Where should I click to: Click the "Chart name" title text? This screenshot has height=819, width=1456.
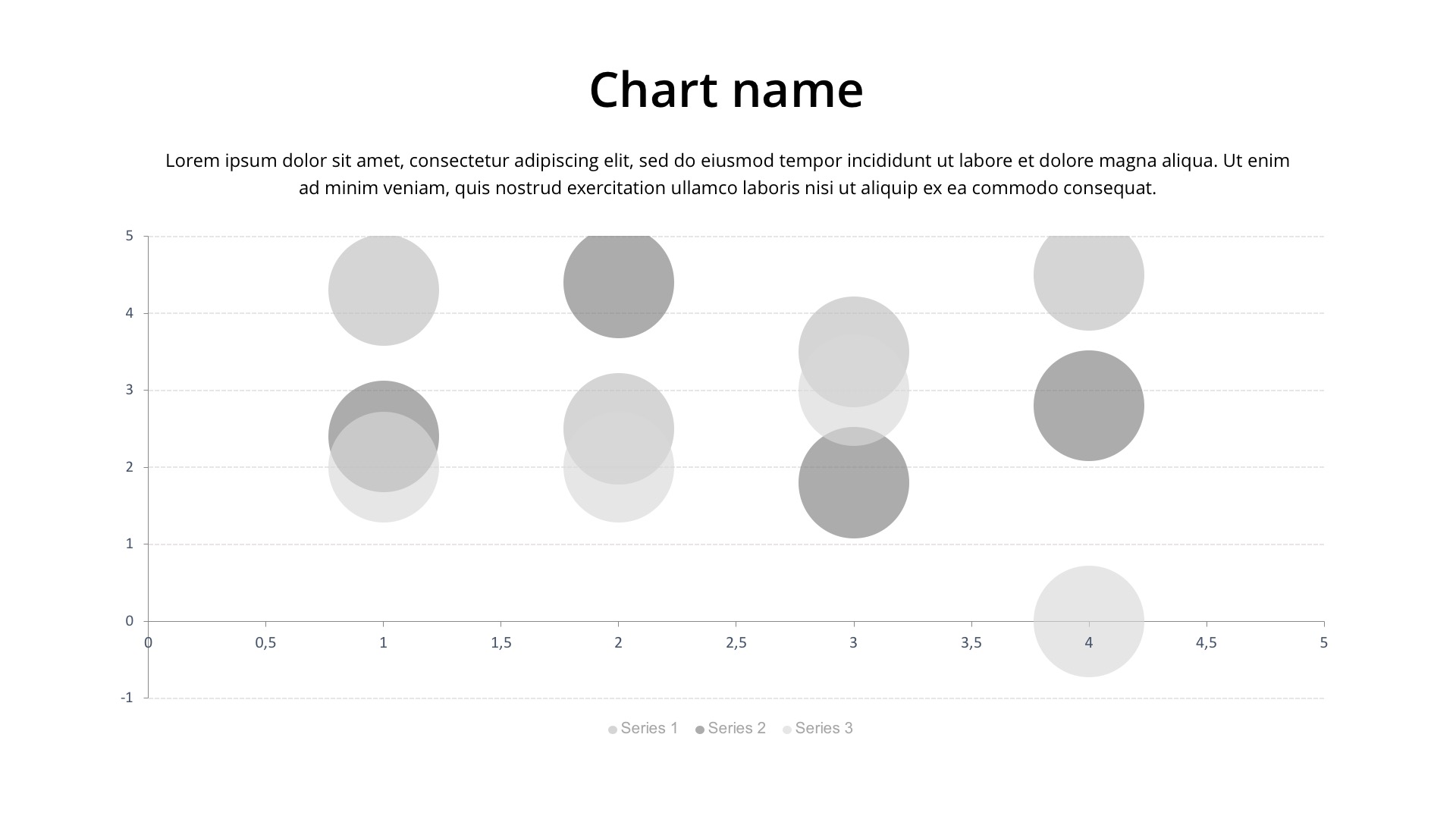726,90
